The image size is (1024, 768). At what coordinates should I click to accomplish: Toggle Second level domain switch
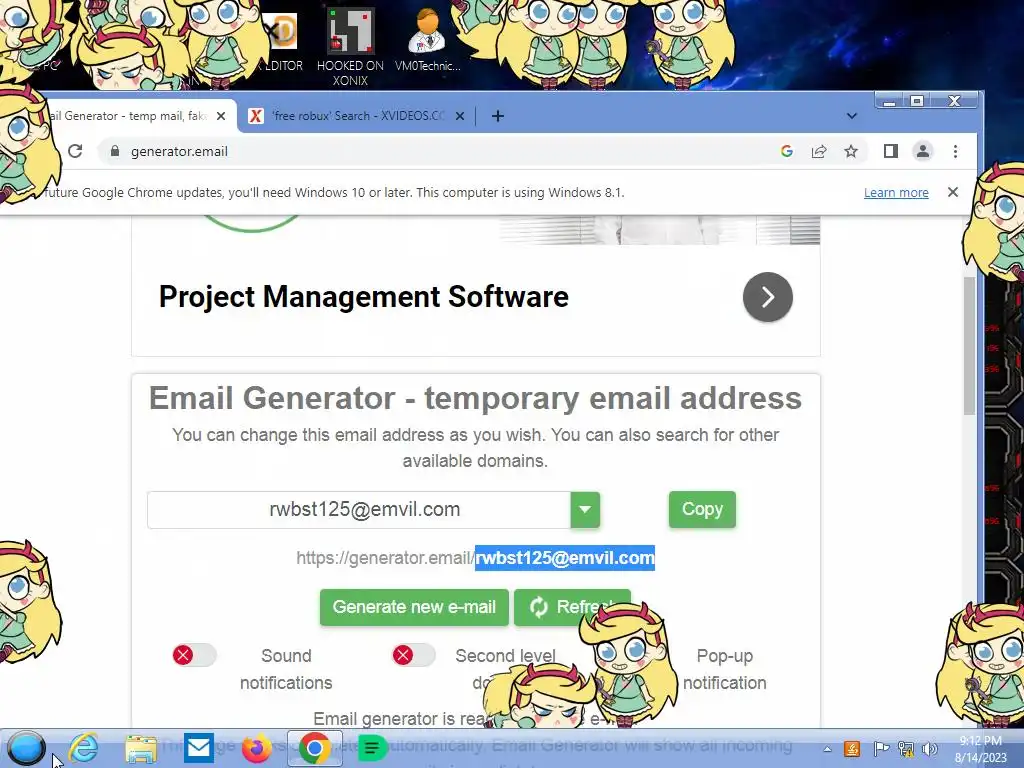pos(413,655)
